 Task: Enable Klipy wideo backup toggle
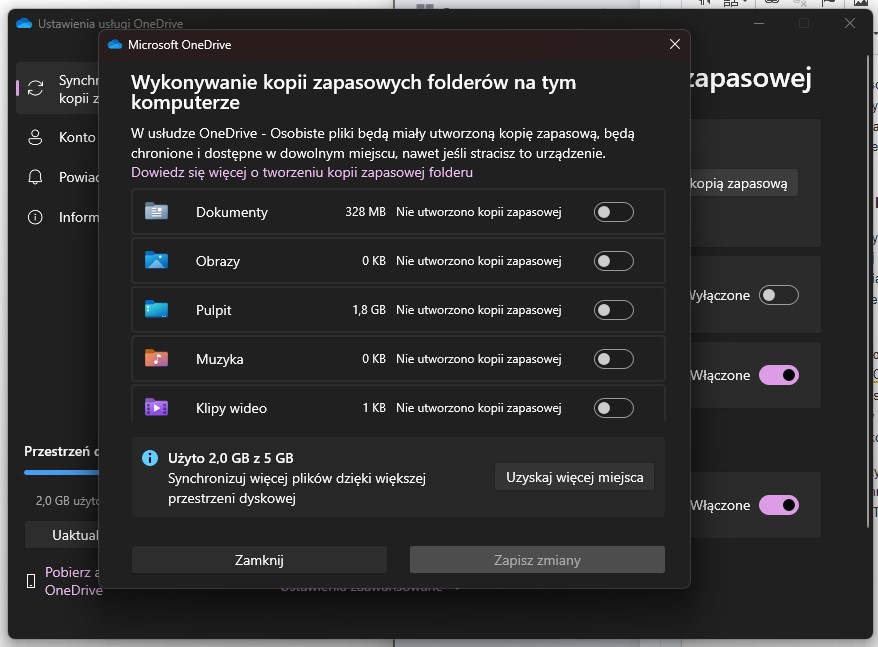tap(613, 407)
